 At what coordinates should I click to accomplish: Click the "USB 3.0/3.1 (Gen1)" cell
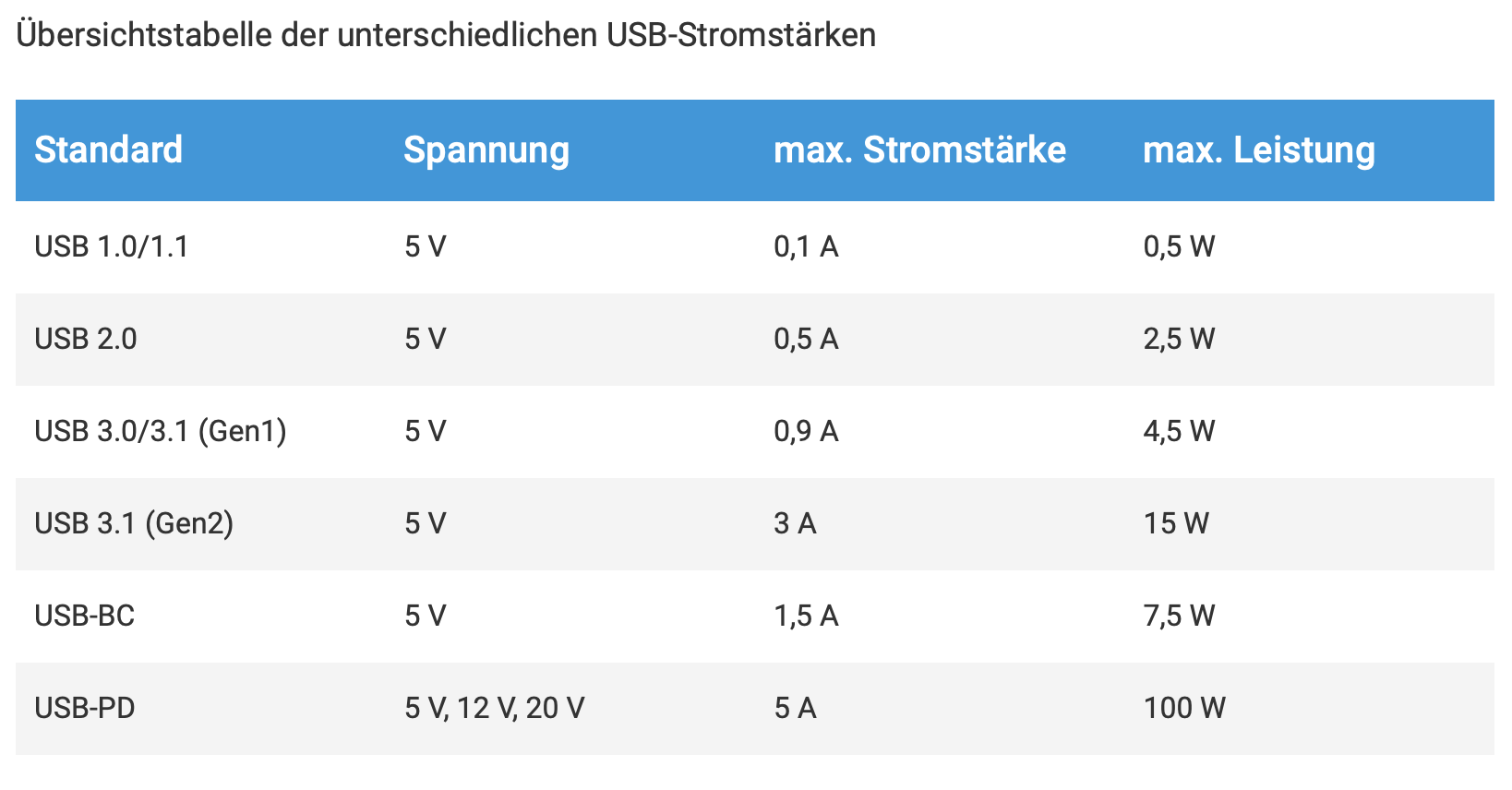click(161, 432)
